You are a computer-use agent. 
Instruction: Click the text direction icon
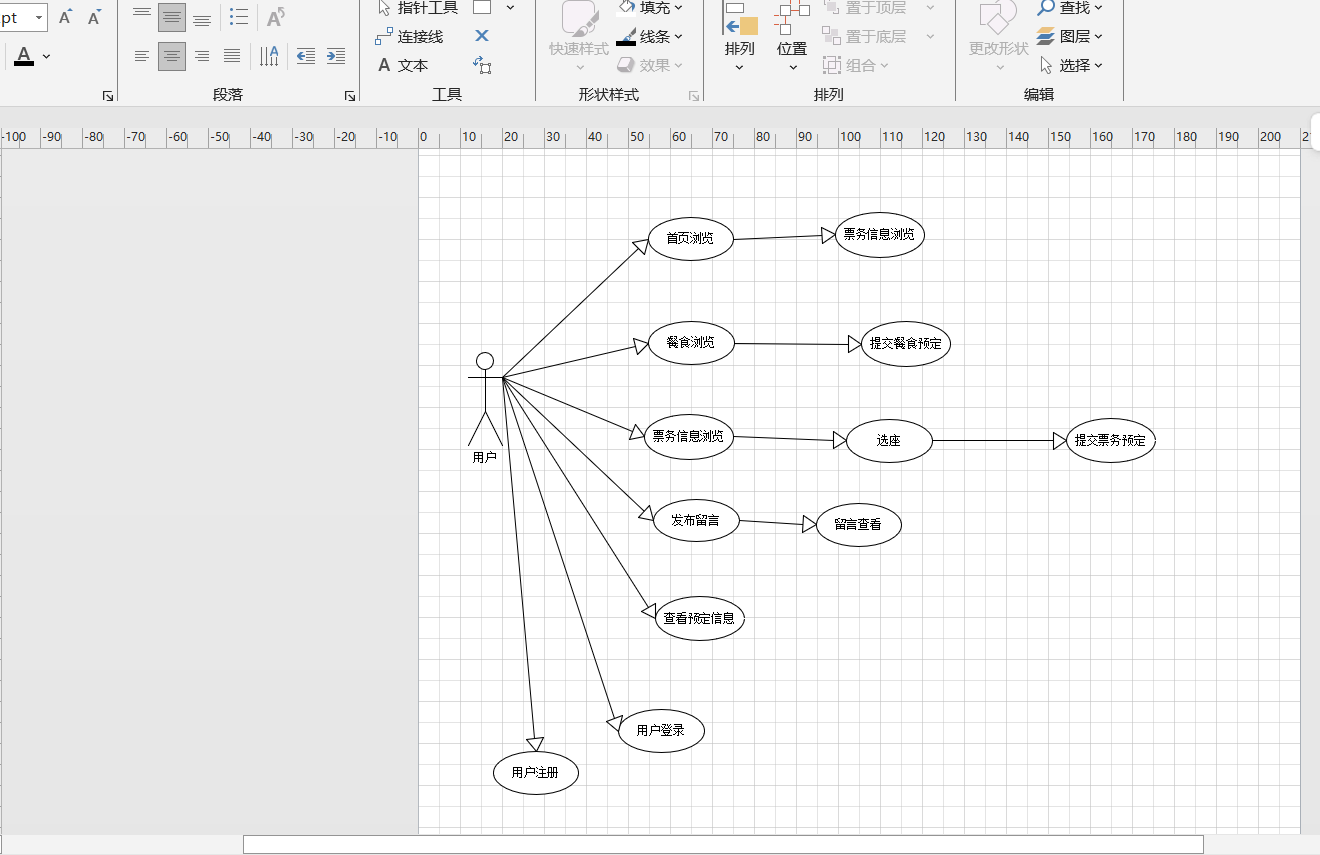click(x=269, y=56)
